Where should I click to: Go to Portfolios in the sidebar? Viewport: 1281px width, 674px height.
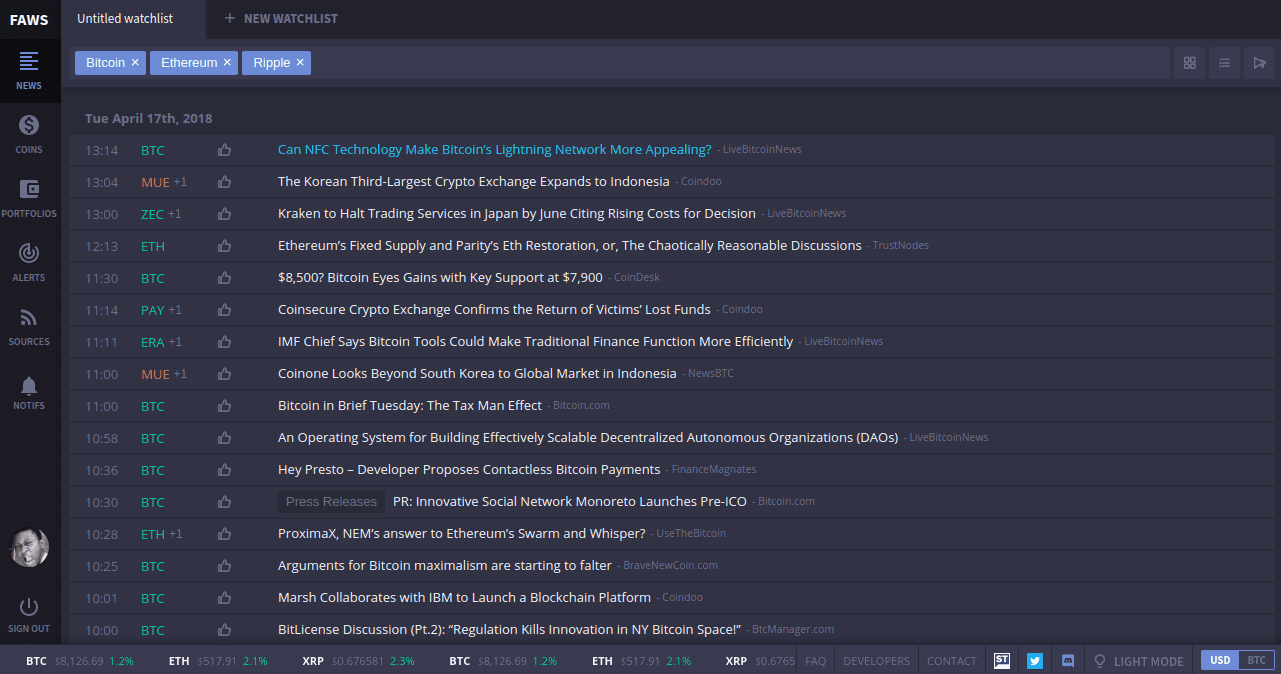(29, 198)
